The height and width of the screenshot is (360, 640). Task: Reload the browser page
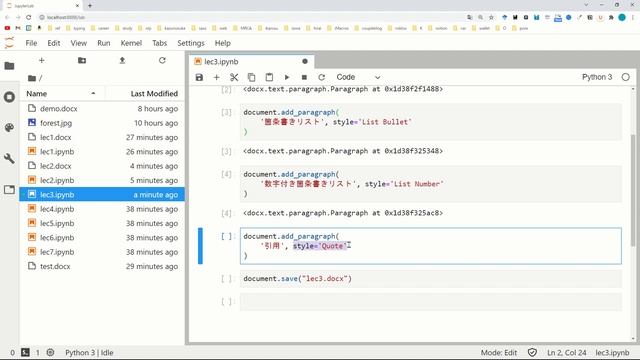(x=29, y=17)
